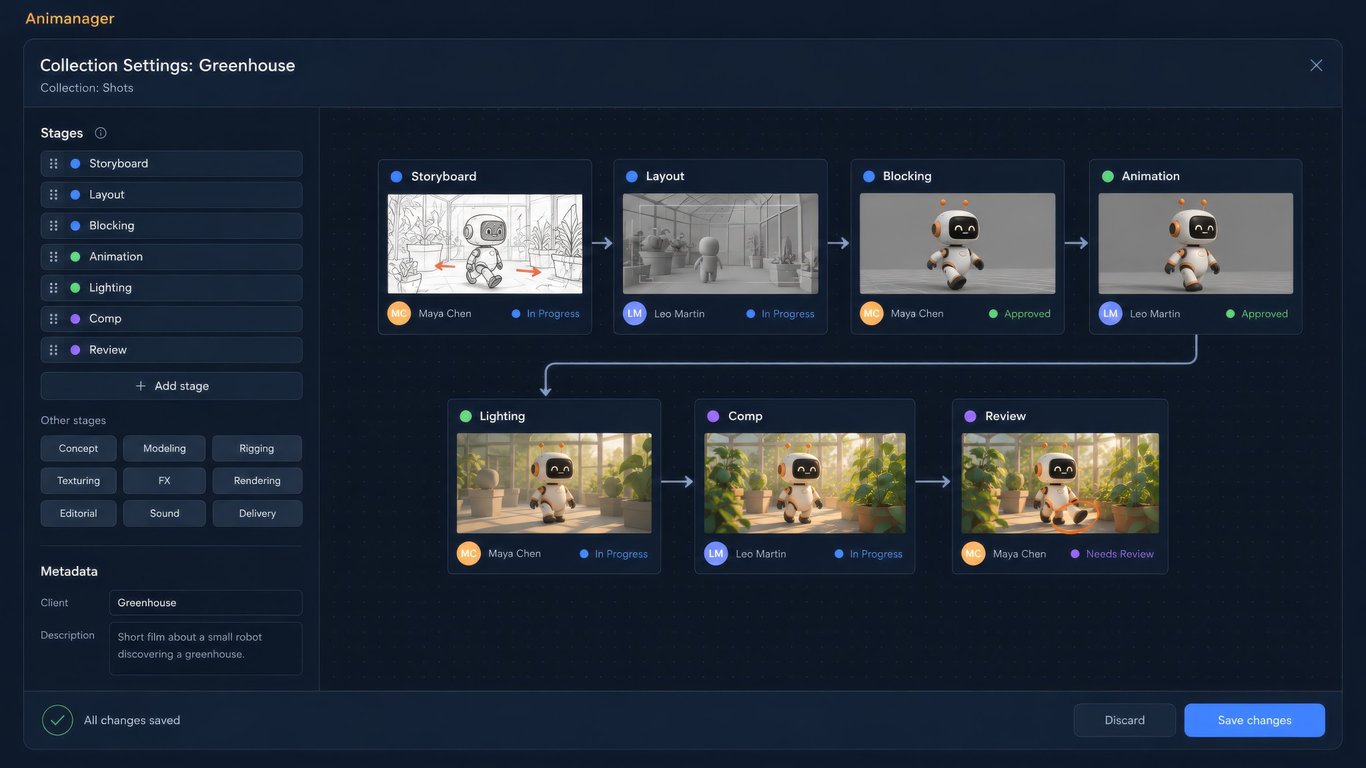Viewport: 1366px width, 768px height.
Task: Select the Review row in Stages list
Action: [x=171, y=350]
